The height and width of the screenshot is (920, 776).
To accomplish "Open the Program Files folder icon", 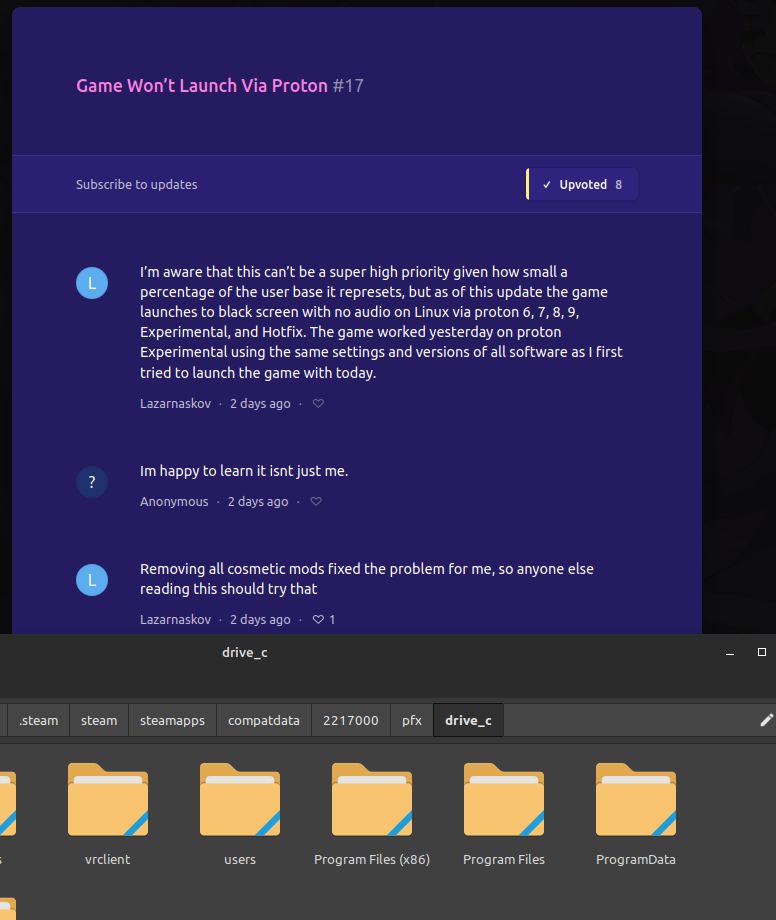I will [504, 800].
